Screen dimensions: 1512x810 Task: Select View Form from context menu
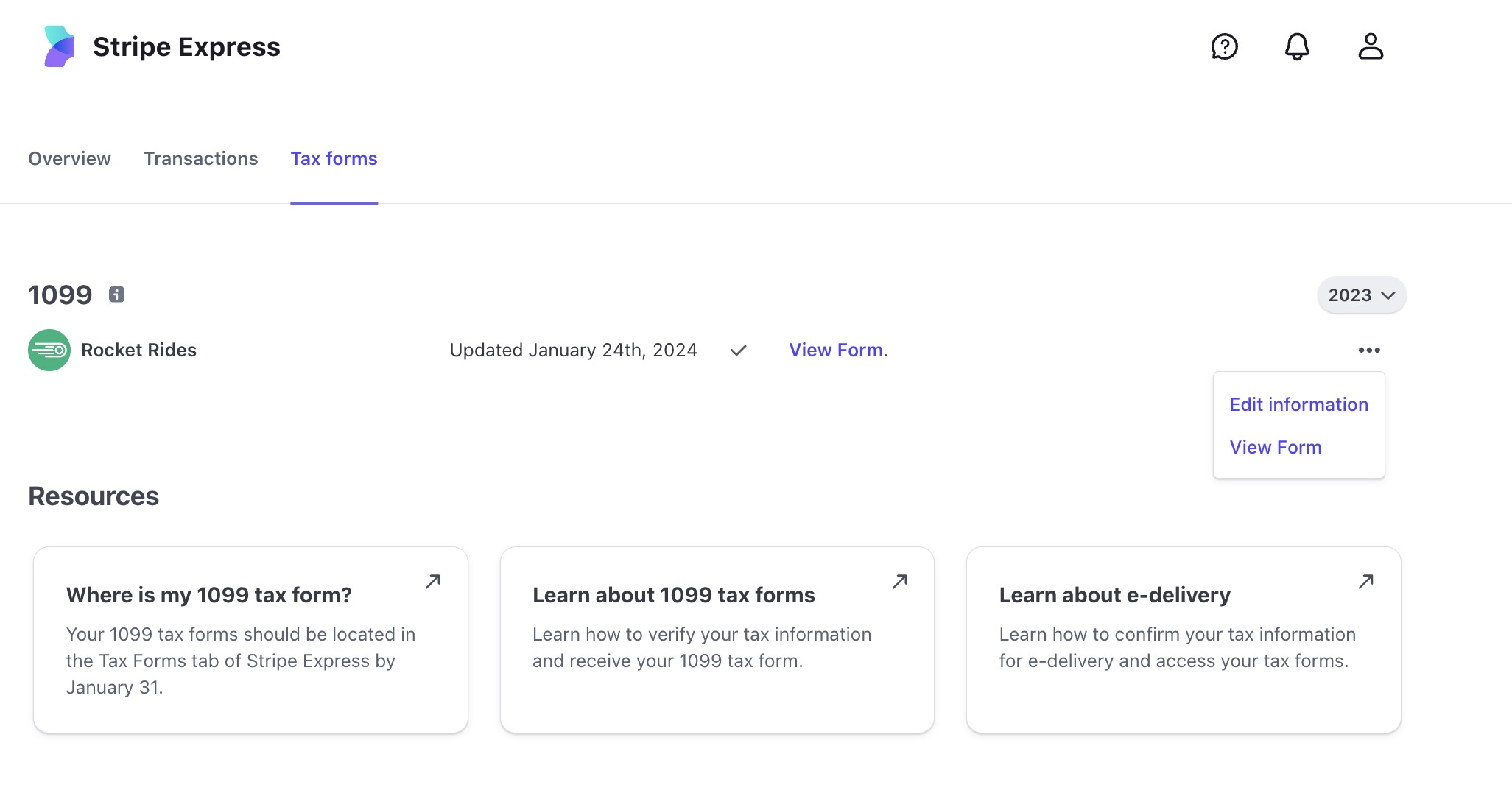[x=1276, y=446]
